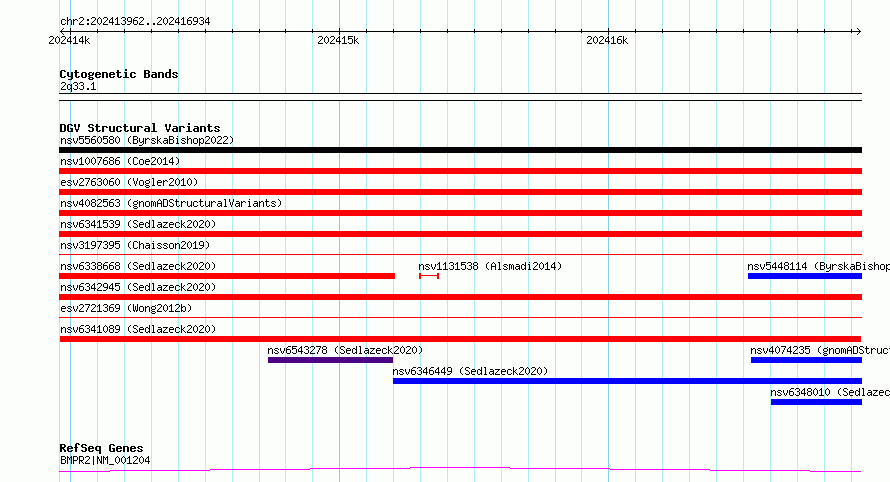Open nsv6348010 (Sedlazec) label
This screenshot has height=482, width=890.
[x=830, y=392]
